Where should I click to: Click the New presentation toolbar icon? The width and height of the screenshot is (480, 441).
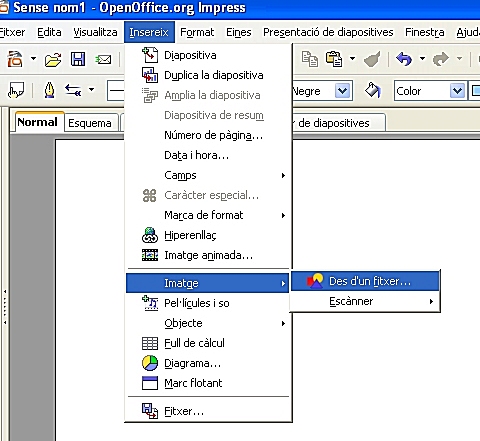point(15,59)
